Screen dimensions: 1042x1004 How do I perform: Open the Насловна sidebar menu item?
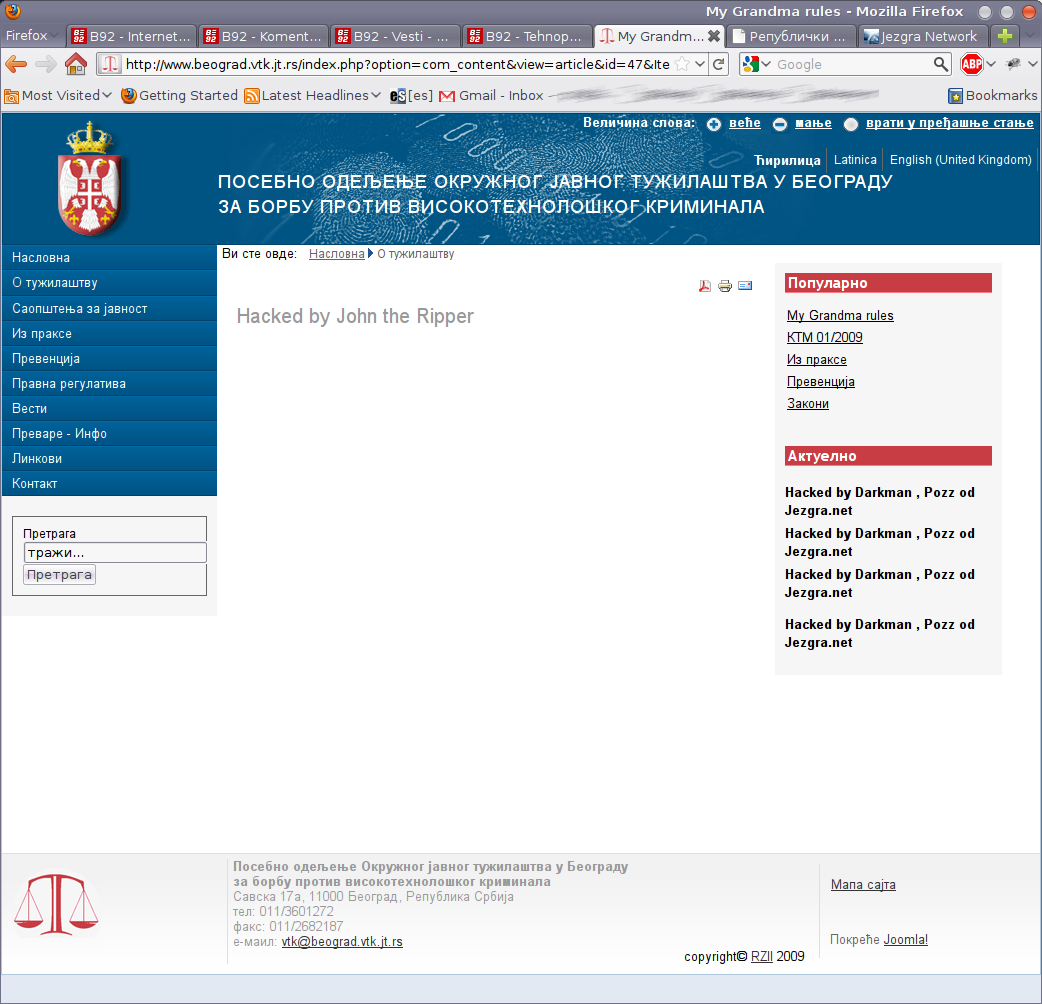[110, 257]
